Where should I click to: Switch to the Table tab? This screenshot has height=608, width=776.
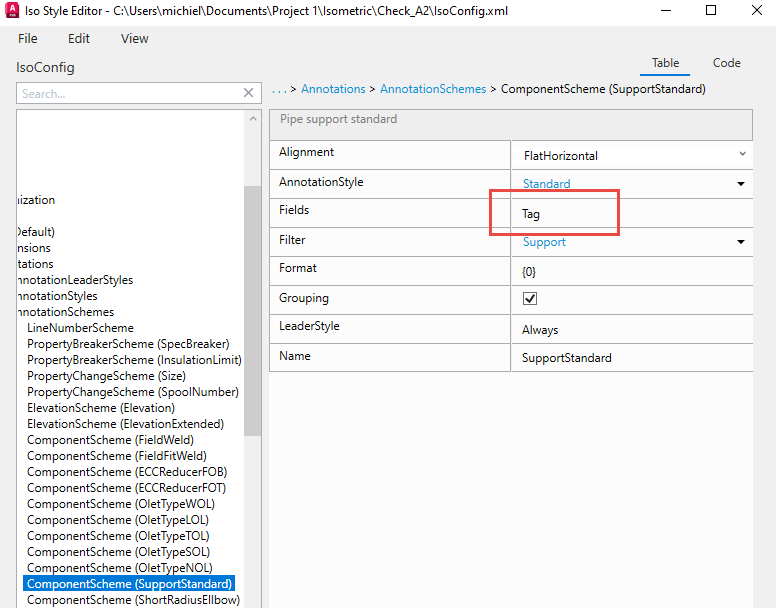point(665,63)
